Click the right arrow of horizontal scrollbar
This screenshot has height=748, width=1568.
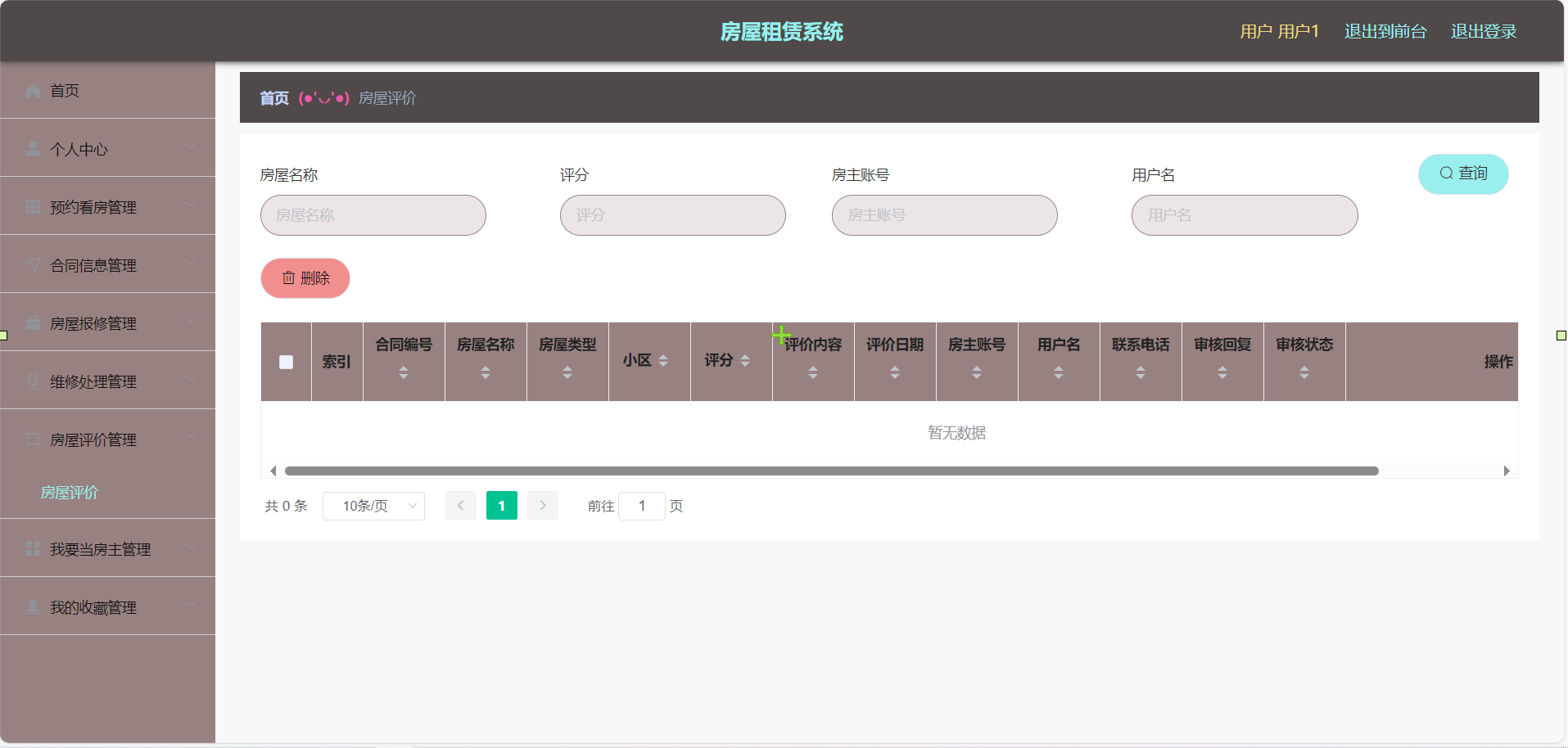pos(1507,471)
